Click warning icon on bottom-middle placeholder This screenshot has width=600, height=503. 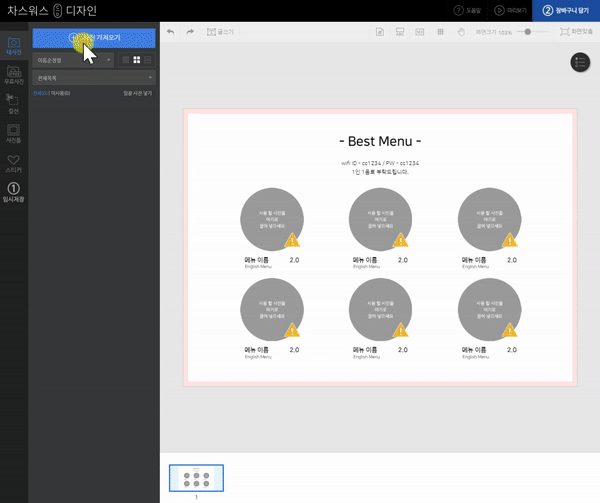[x=401, y=330]
